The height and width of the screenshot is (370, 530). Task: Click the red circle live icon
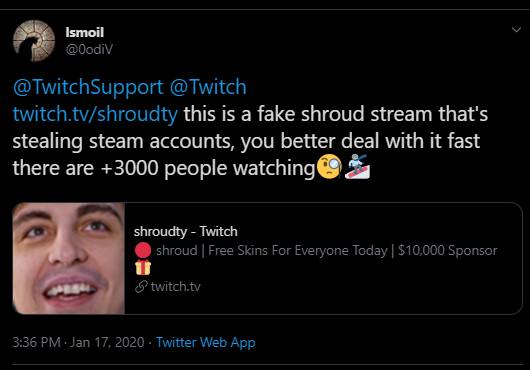[x=143, y=251]
